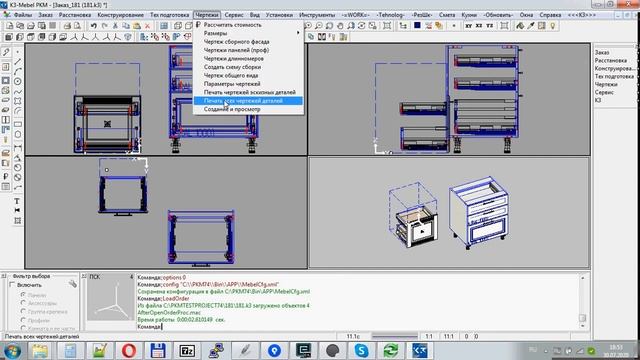Image resolution: width=640 pixels, height=360 pixels.
Task: Click the line drawing tool
Action: point(18,62)
